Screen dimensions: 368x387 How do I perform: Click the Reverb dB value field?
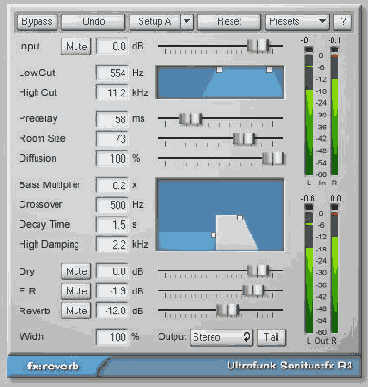click(112, 311)
